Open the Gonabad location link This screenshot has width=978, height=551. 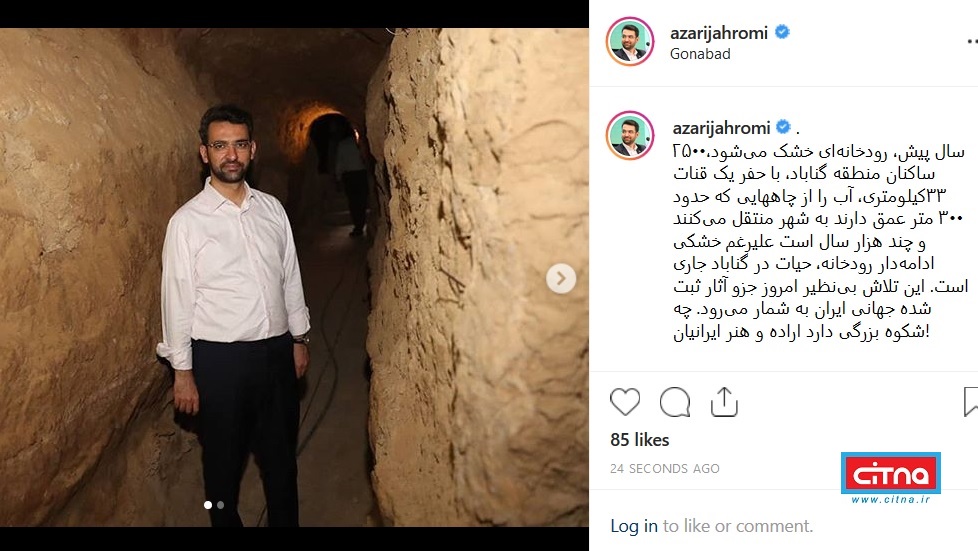tap(700, 54)
